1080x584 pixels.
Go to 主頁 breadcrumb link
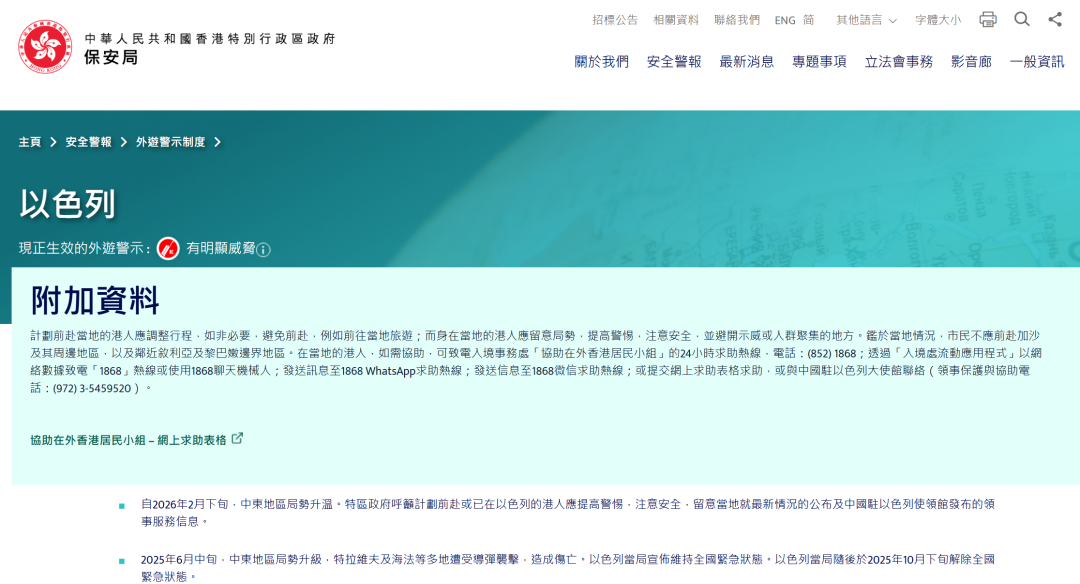pyautogui.click(x=30, y=142)
